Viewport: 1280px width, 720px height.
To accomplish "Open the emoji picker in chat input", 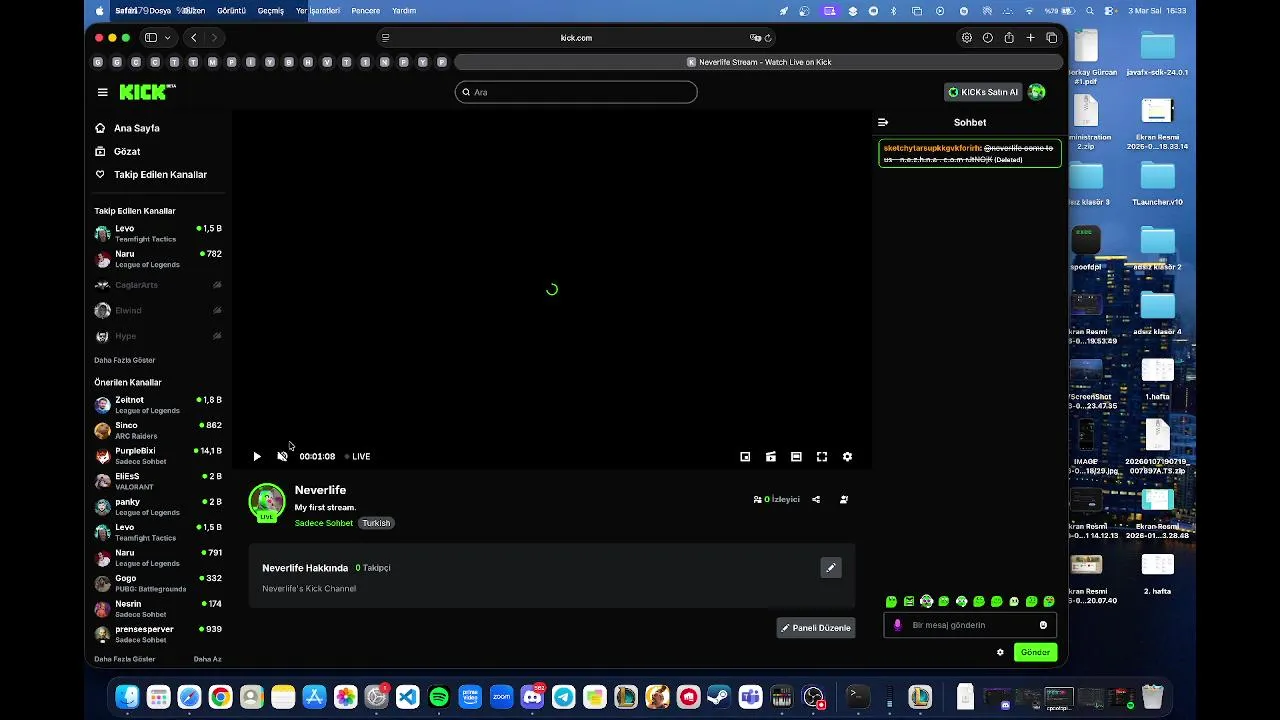I will point(1043,625).
